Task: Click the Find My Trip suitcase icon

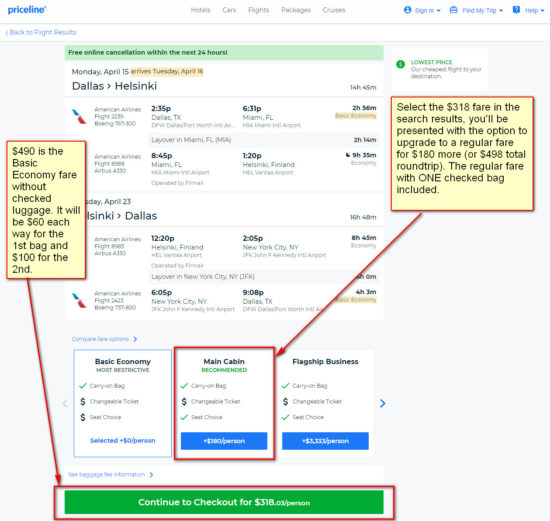Action: coord(453,10)
